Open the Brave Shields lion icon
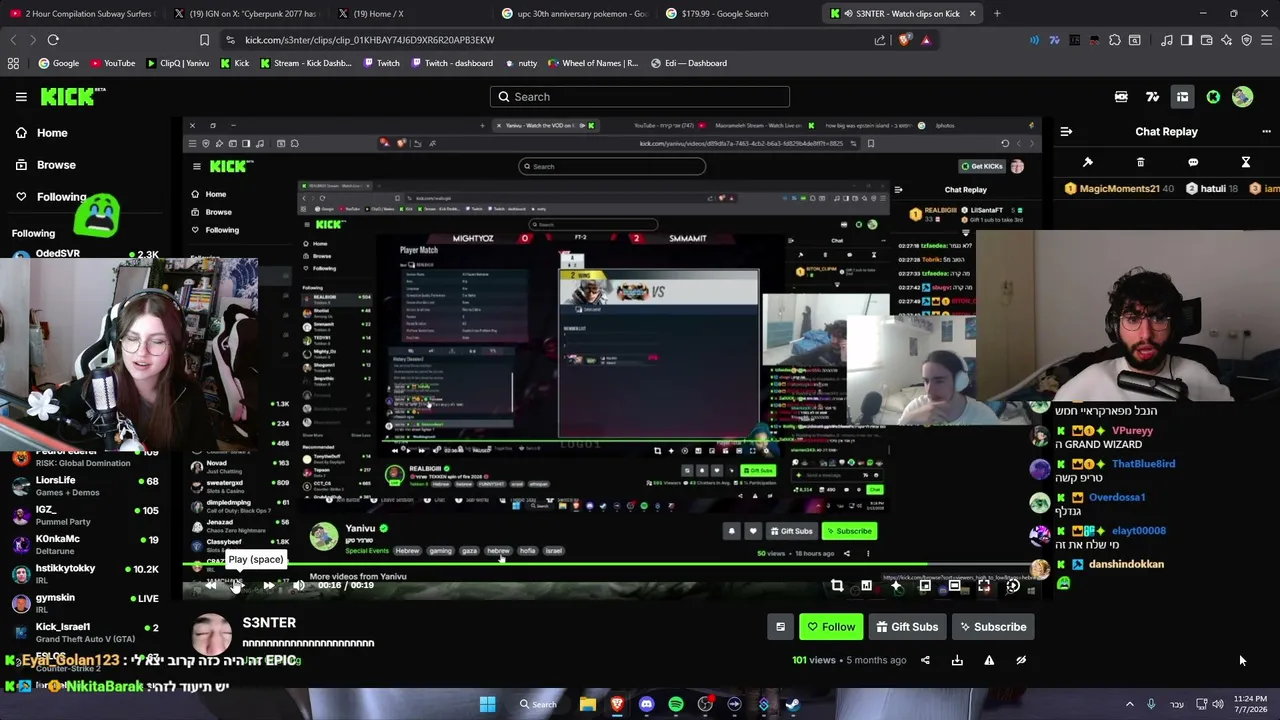 904,40
